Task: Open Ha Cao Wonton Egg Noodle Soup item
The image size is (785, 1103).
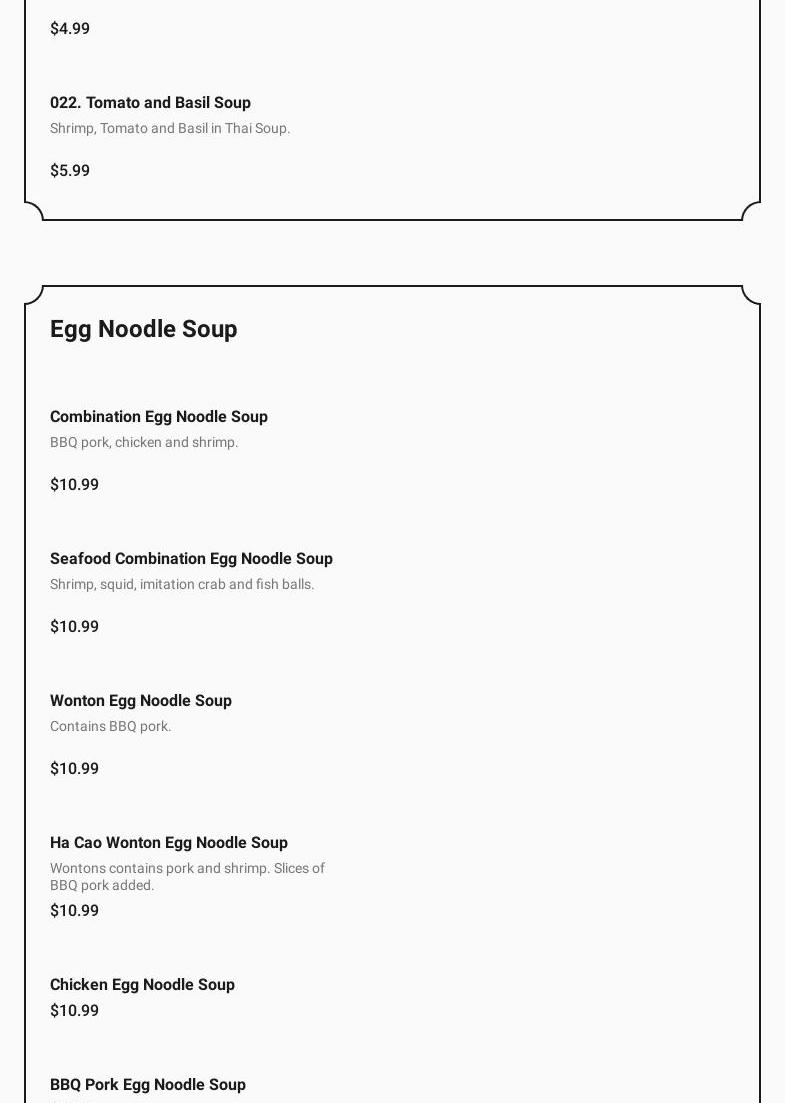Action: point(169,842)
